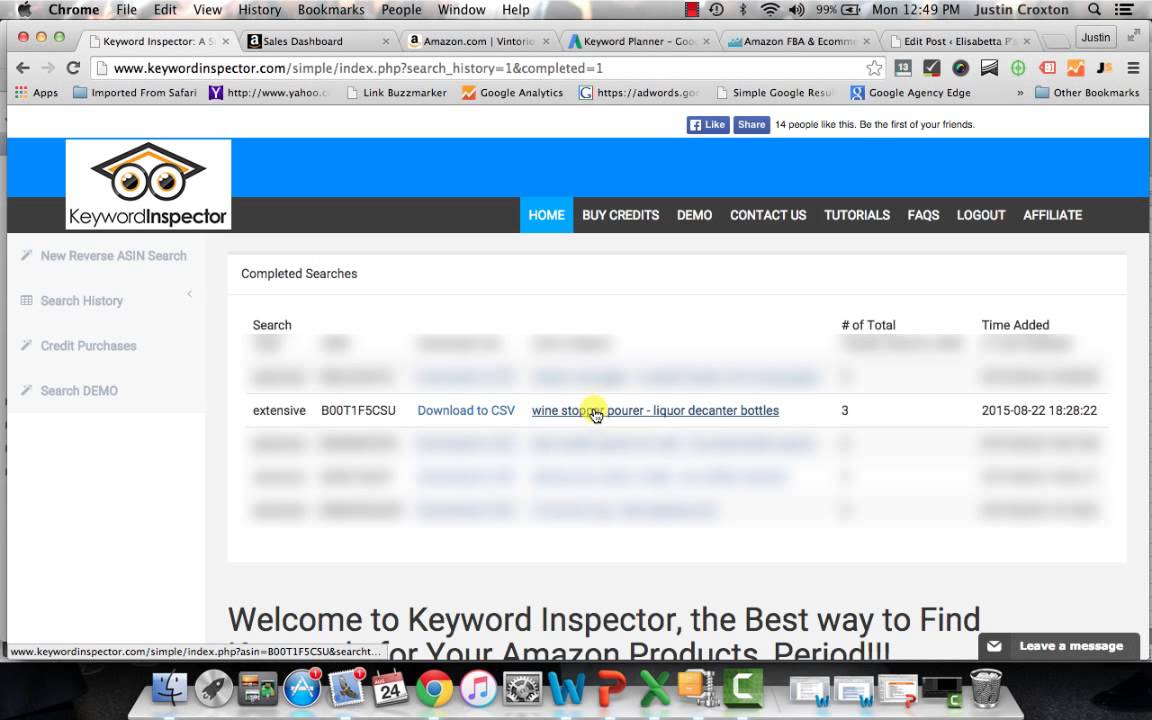Open TUTORIALS in the navigation bar

857,215
